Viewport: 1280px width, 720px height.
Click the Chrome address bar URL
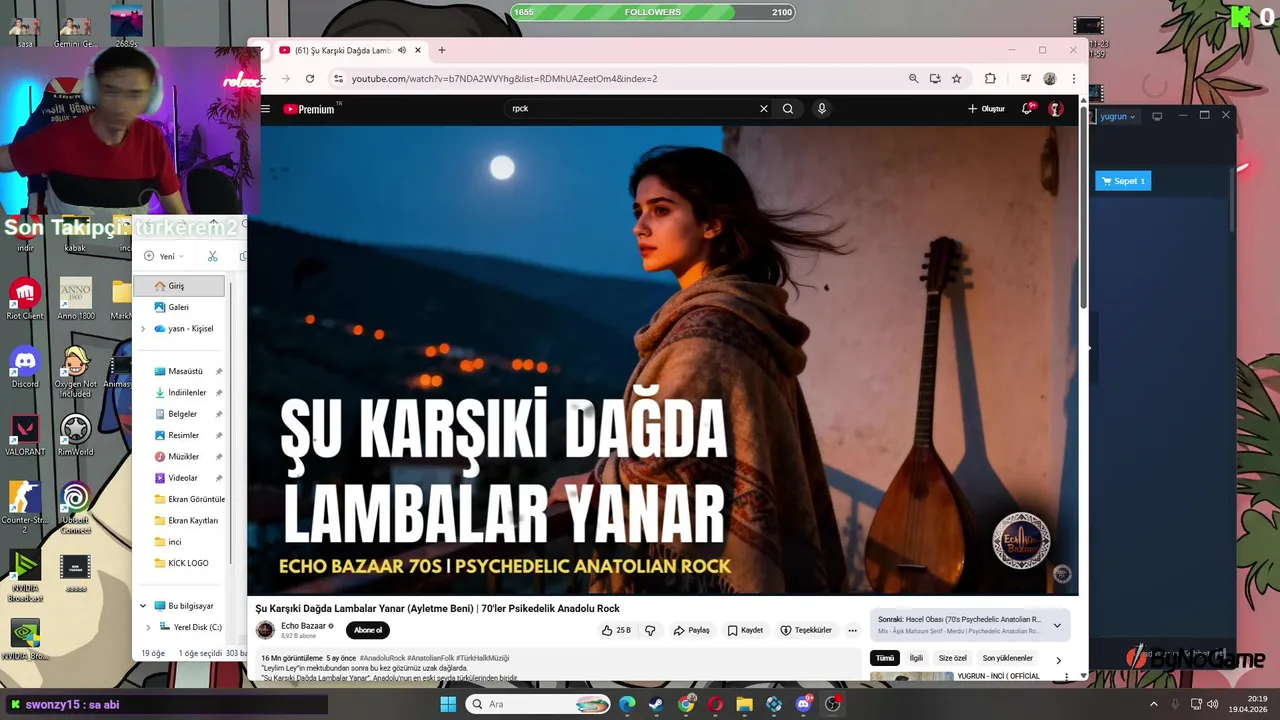[x=504, y=78]
